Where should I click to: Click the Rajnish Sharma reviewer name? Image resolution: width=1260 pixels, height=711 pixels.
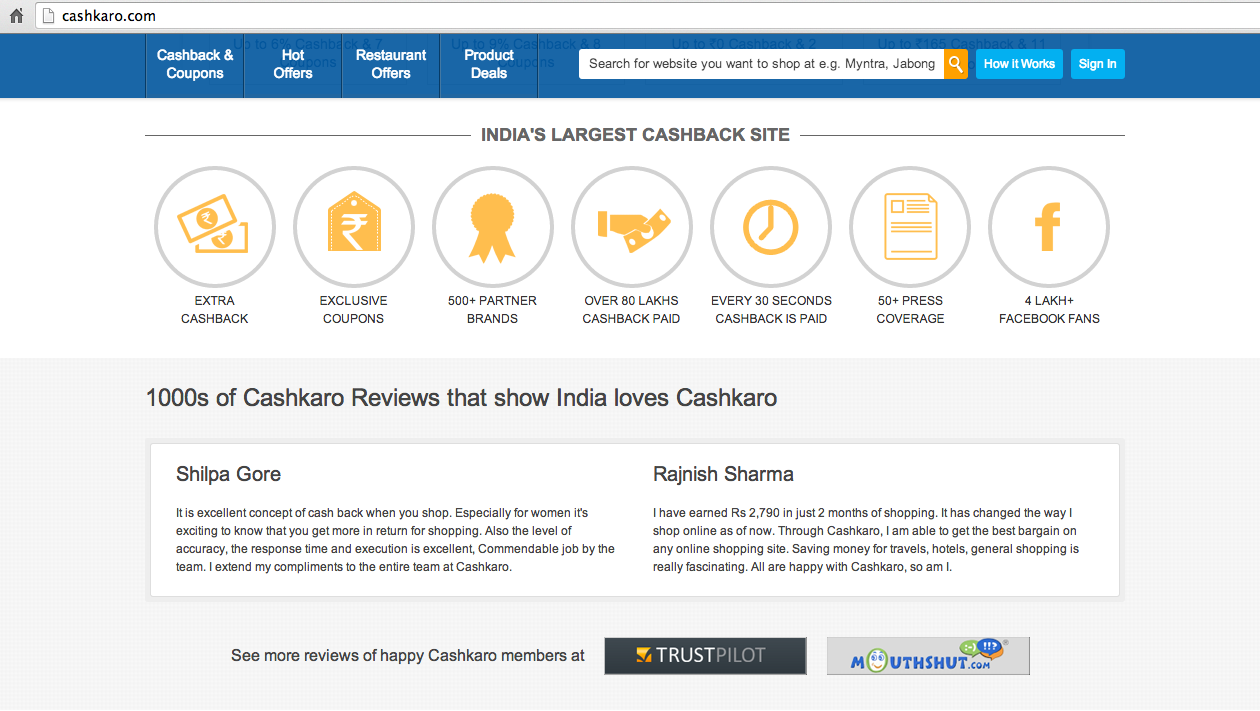723,474
